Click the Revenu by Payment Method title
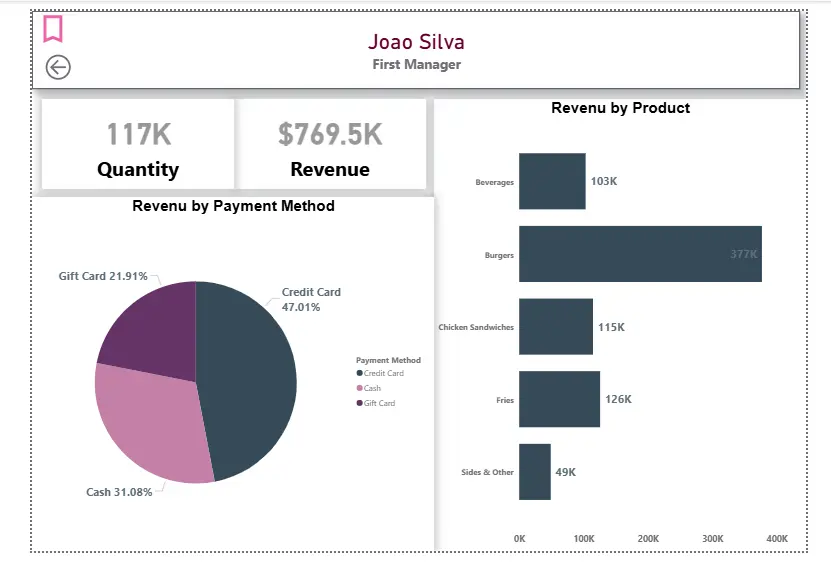Viewport: 831px width, 563px height. [233, 206]
